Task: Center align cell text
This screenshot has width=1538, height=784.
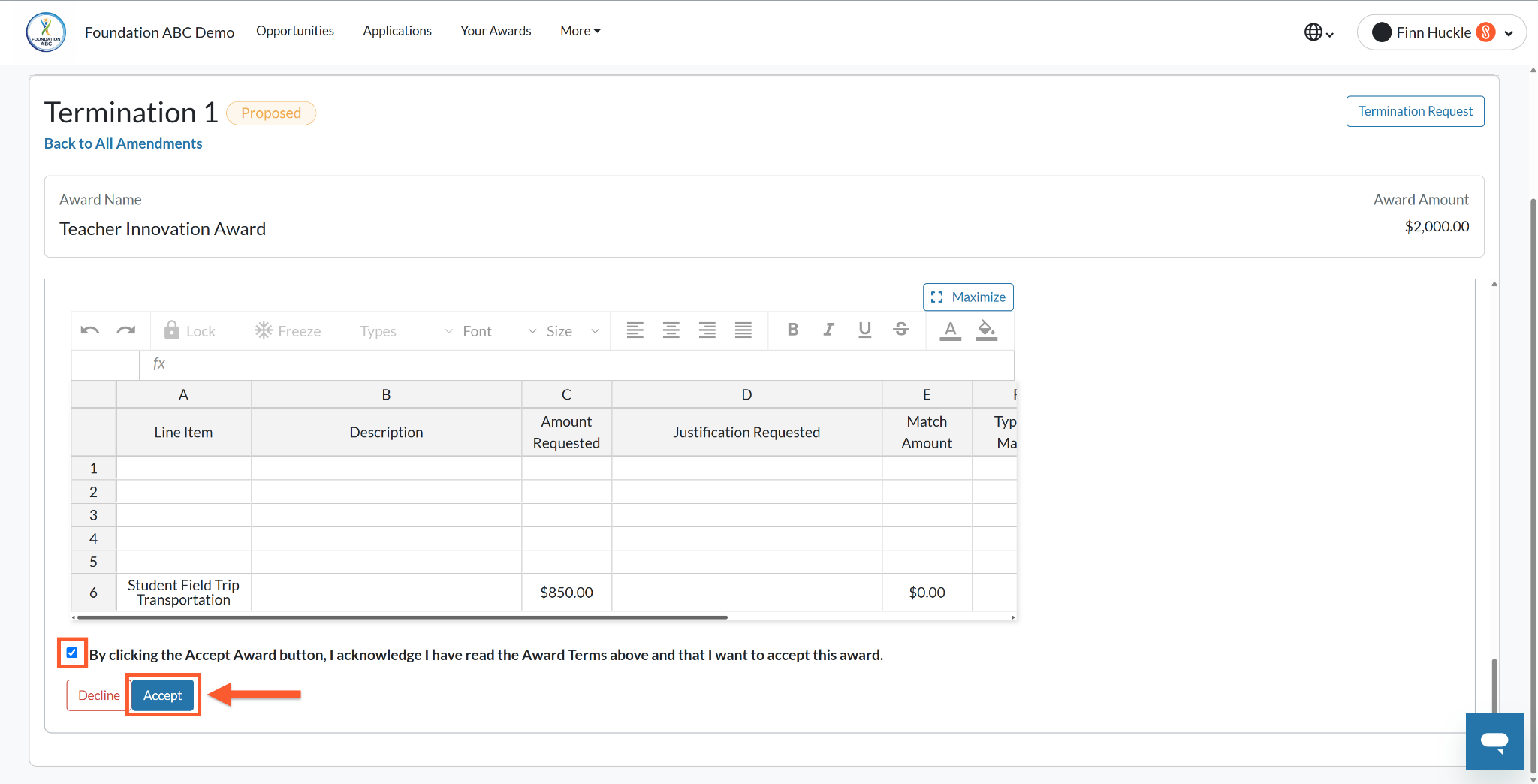Action: [671, 330]
